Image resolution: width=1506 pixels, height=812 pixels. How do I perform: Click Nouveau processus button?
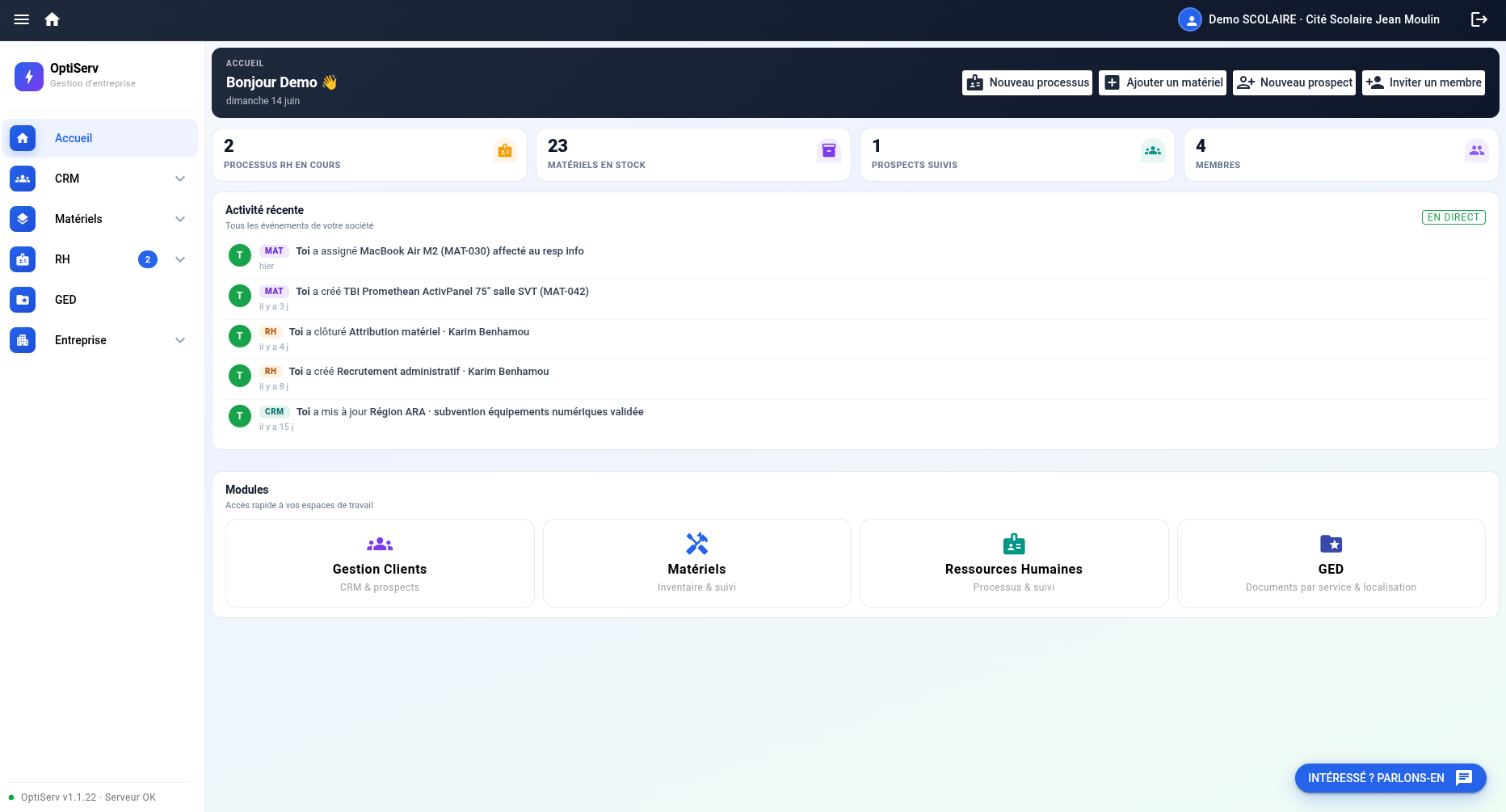1027,82
